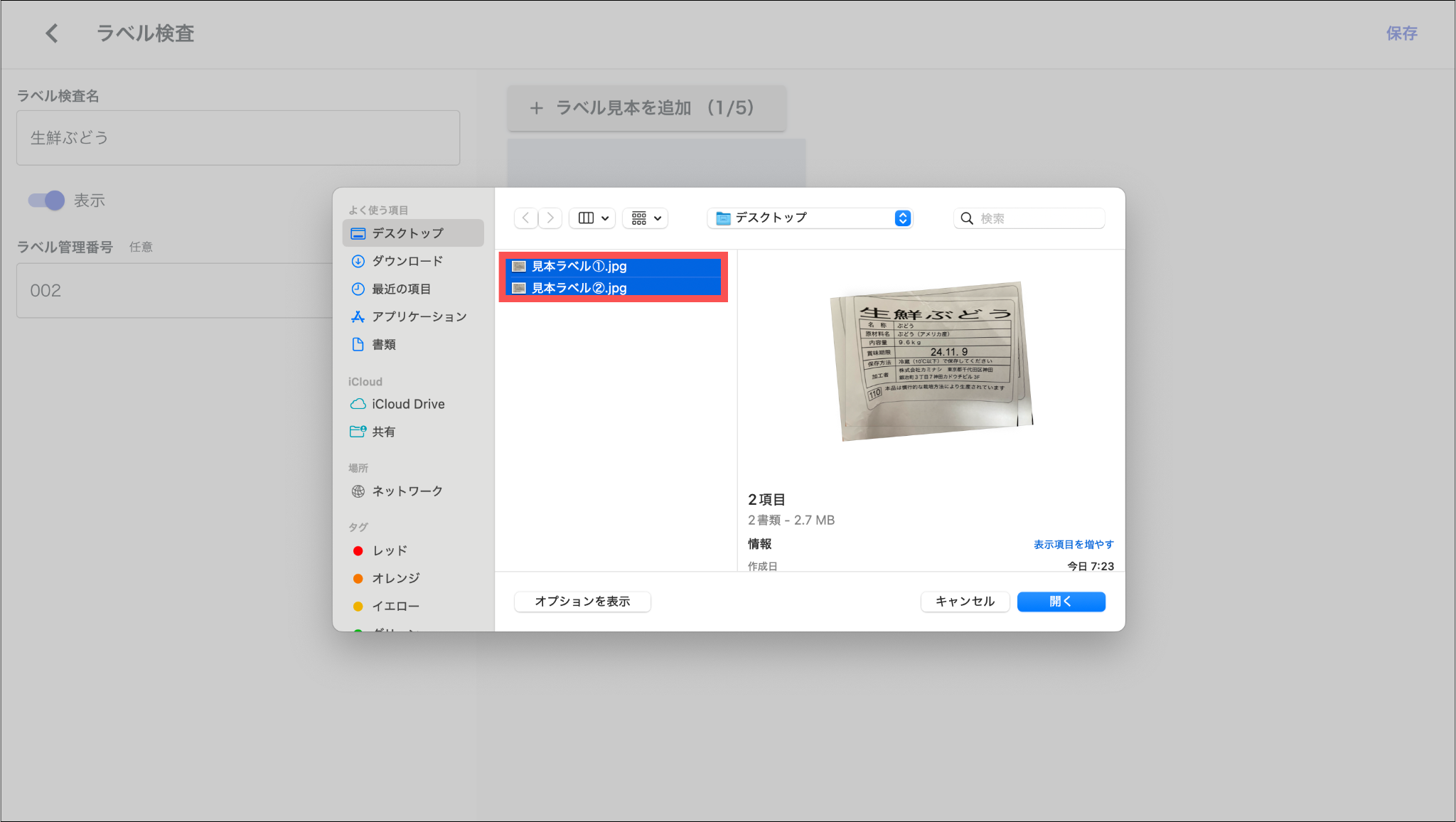
Task: Open the grouping options dropdown
Action: [x=646, y=218]
